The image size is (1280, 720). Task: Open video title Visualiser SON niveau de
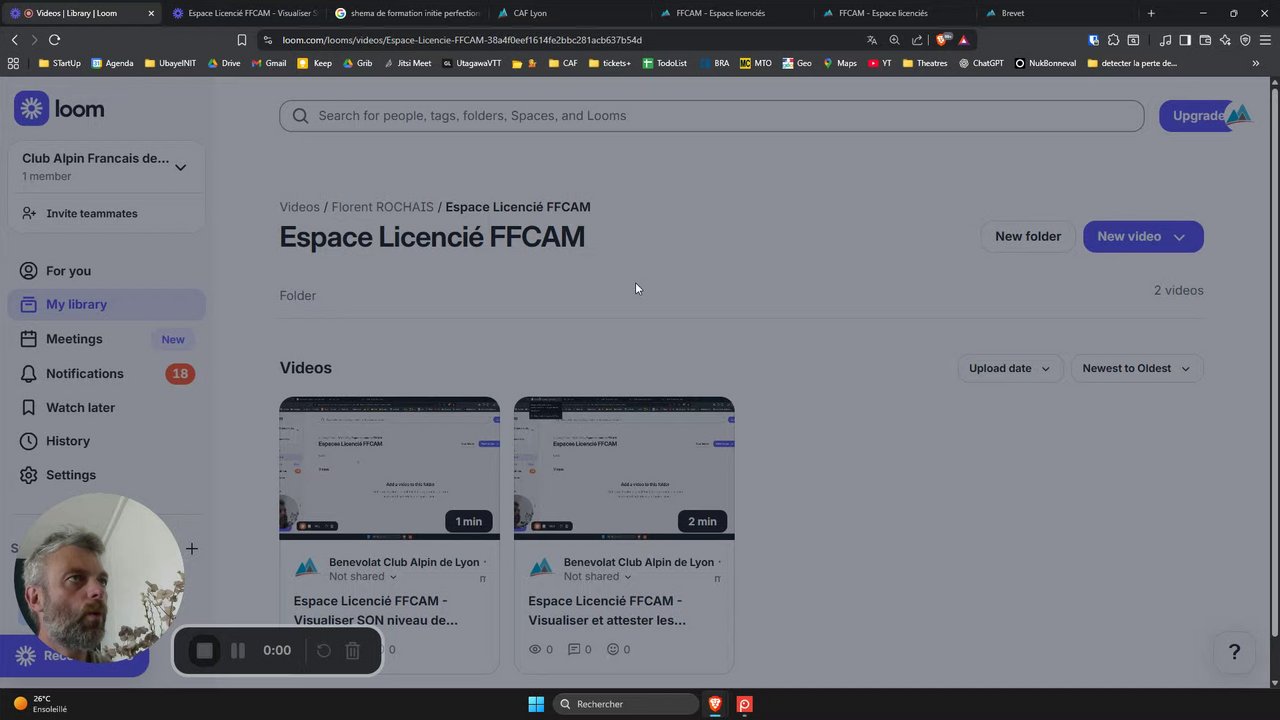click(x=375, y=610)
